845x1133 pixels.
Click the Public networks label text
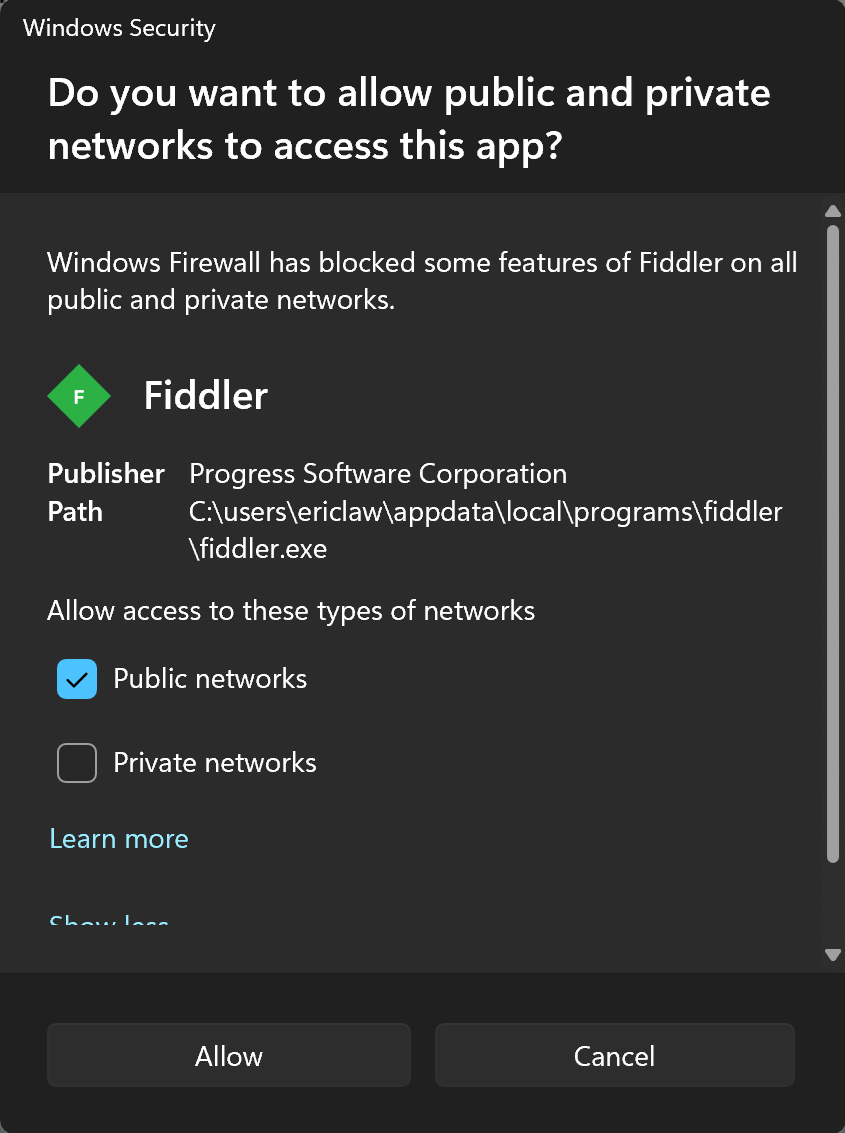pos(210,678)
